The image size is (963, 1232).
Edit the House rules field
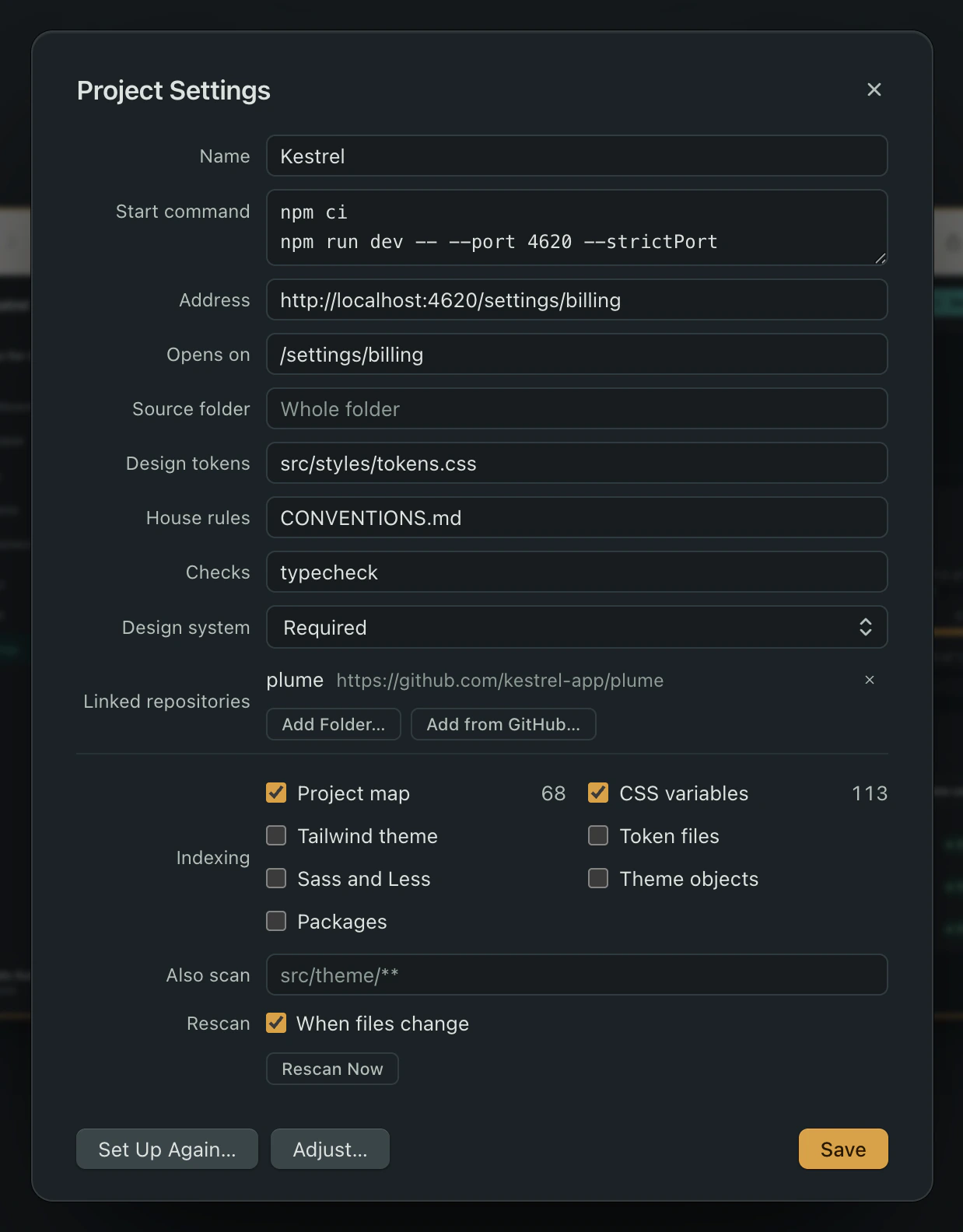(x=577, y=517)
